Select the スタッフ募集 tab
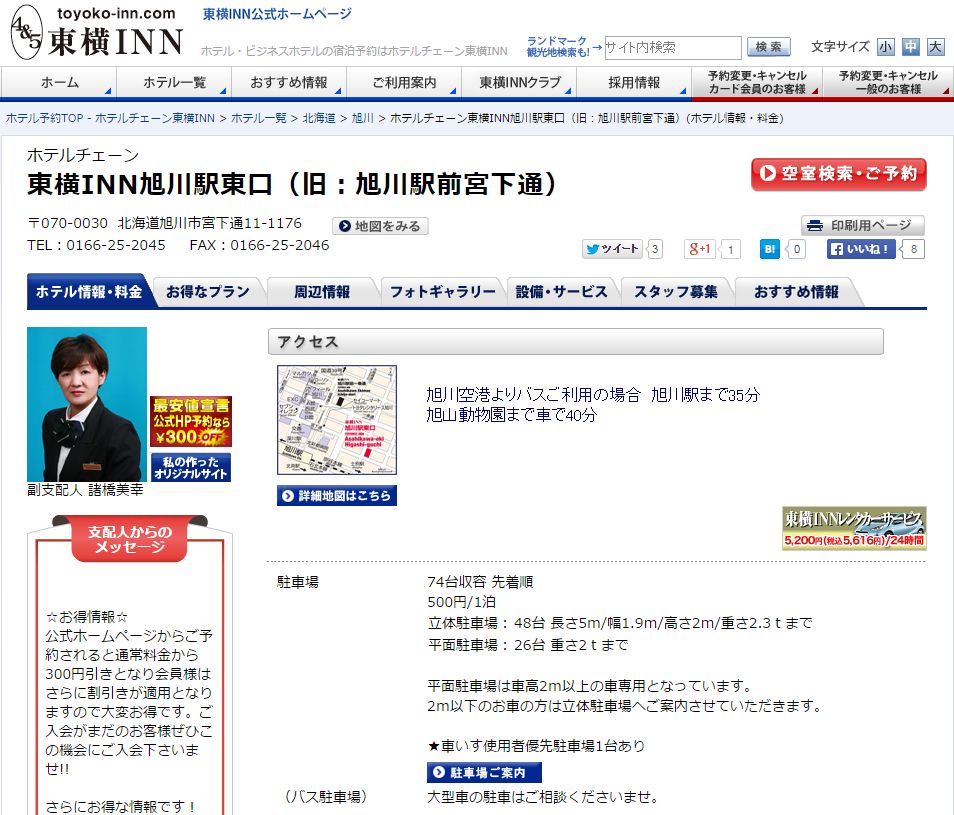954x815 pixels. 676,292
